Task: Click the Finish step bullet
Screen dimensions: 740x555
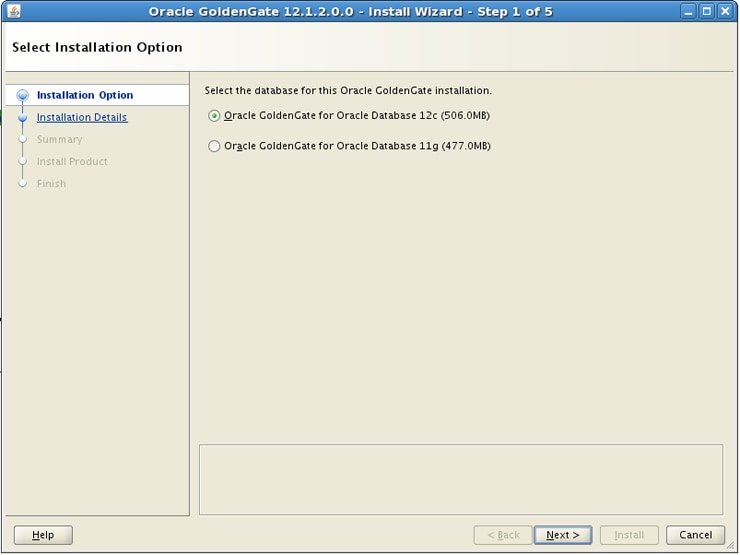Action: pyautogui.click(x=22, y=184)
